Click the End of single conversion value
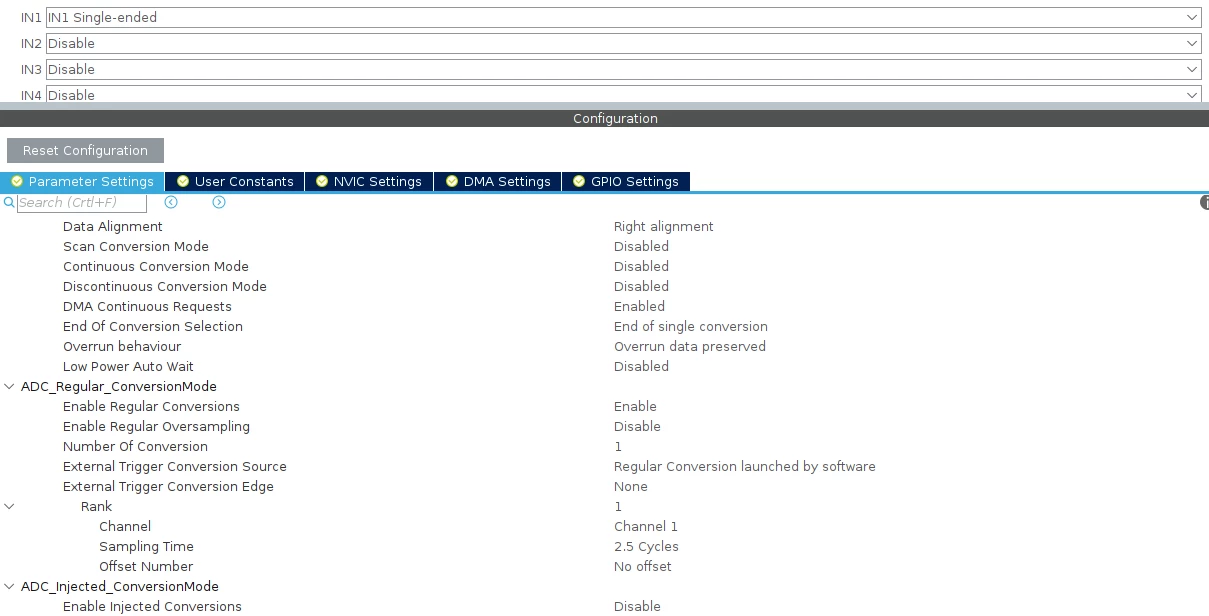Screen dimensions: 1209x616 [691, 326]
